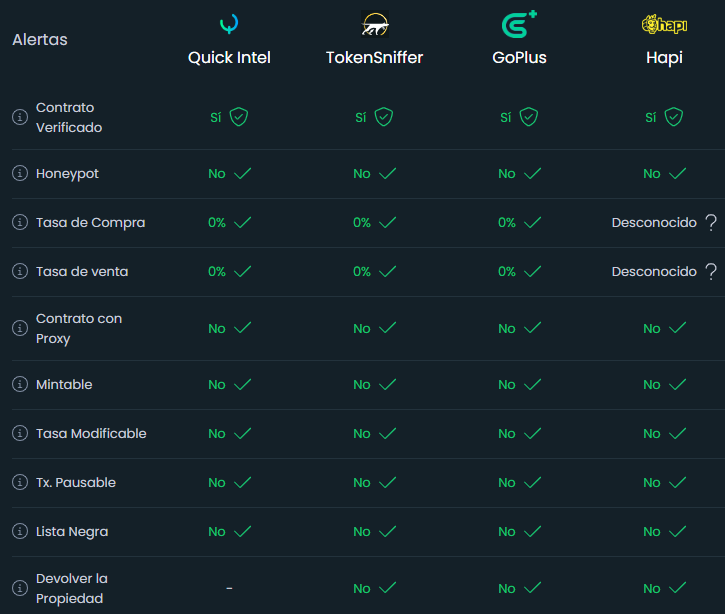Click the Tasa de venta label
Image resolution: width=725 pixels, height=614 pixels.
pos(82,271)
